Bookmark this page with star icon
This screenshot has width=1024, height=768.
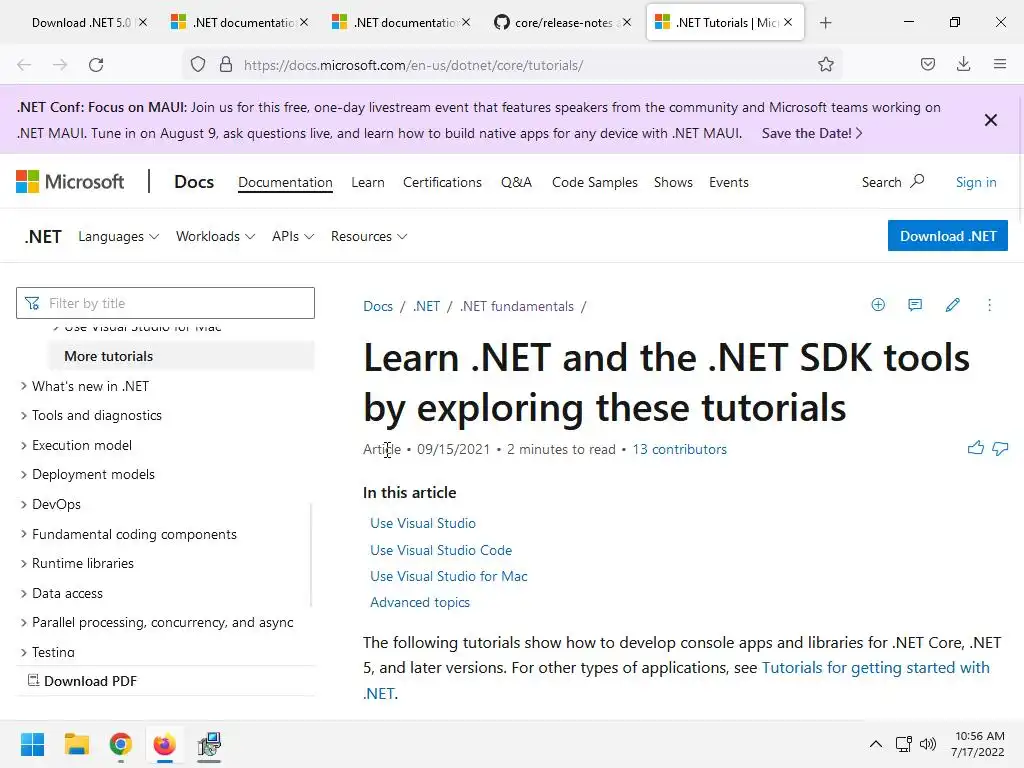(x=826, y=65)
